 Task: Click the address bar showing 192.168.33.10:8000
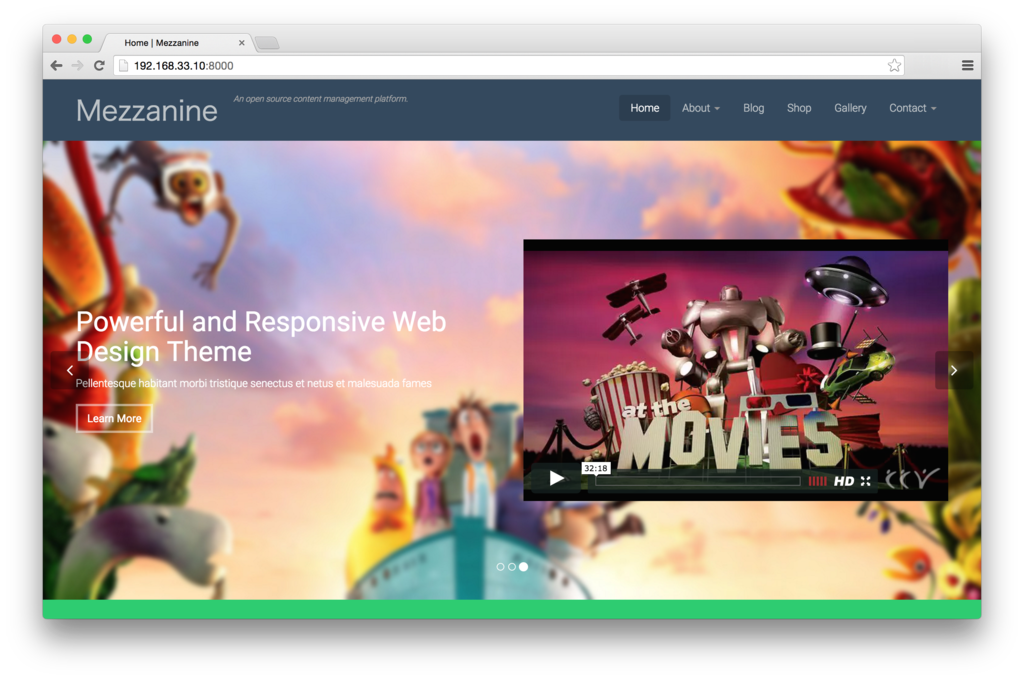[x=509, y=65]
